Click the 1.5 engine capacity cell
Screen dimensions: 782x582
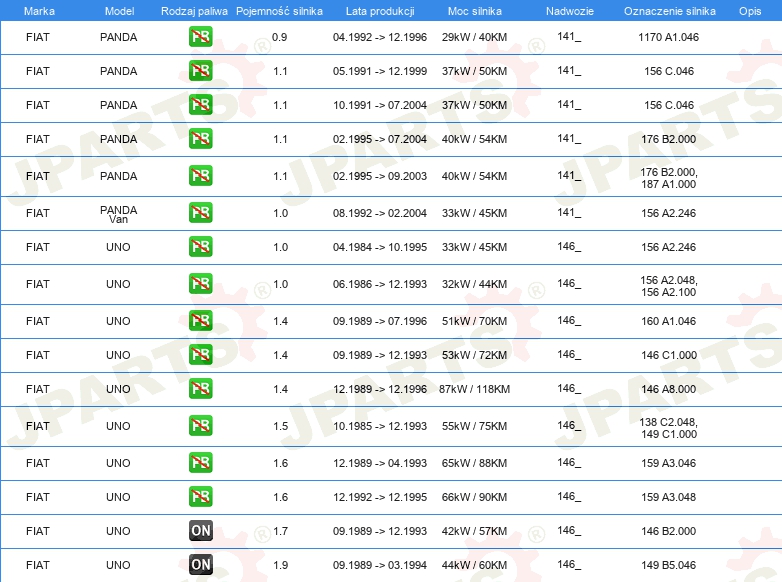pos(280,426)
